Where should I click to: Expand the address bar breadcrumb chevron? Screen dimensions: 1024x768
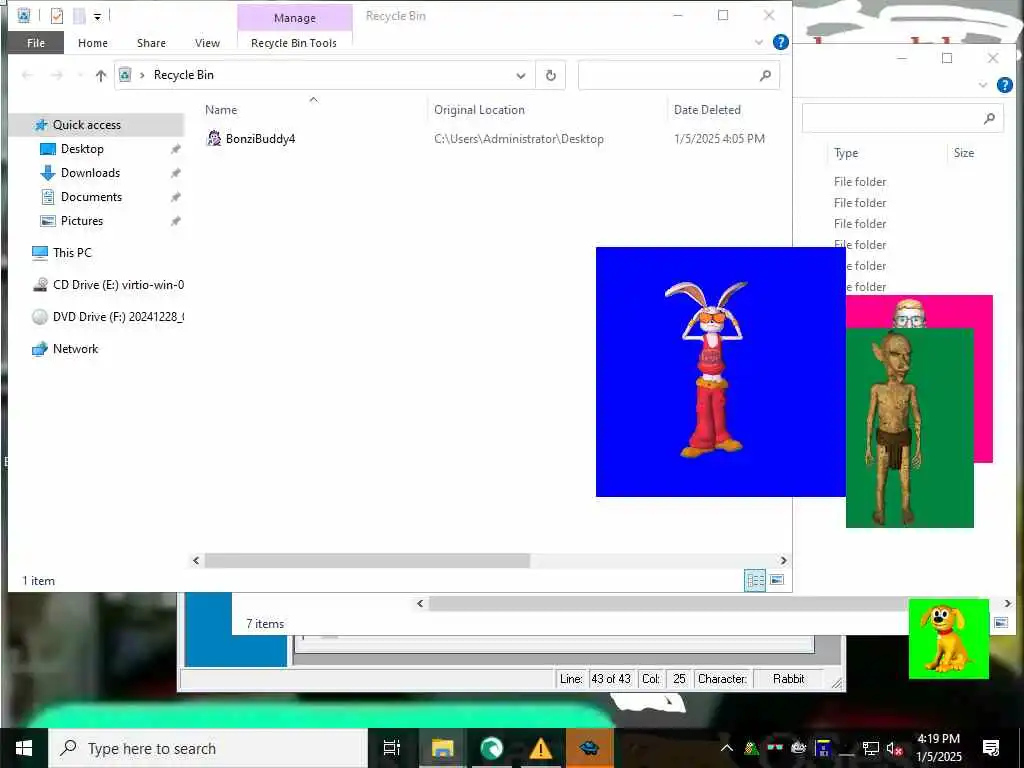[x=142, y=75]
